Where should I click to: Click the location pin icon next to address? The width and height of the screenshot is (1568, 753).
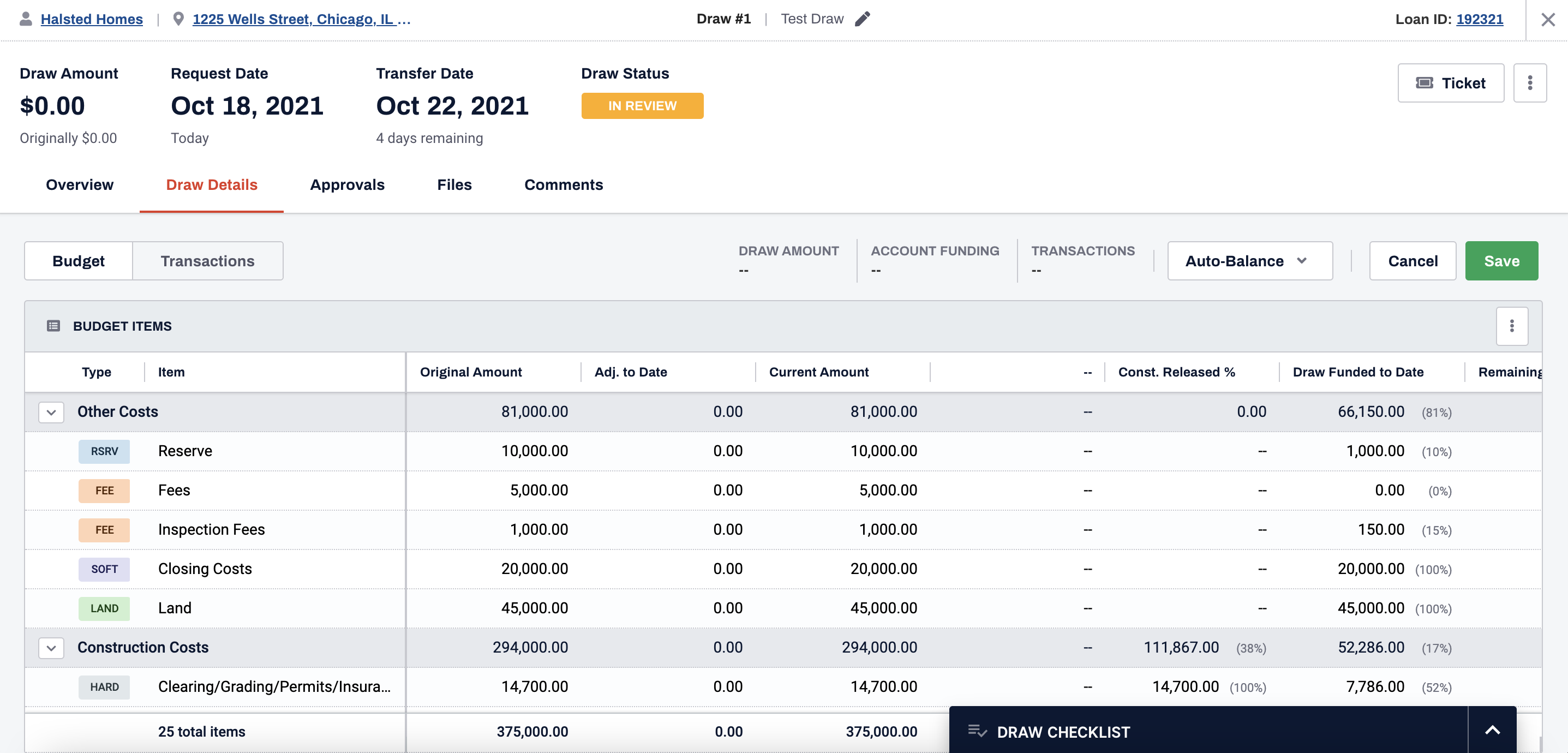click(x=178, y=19)
